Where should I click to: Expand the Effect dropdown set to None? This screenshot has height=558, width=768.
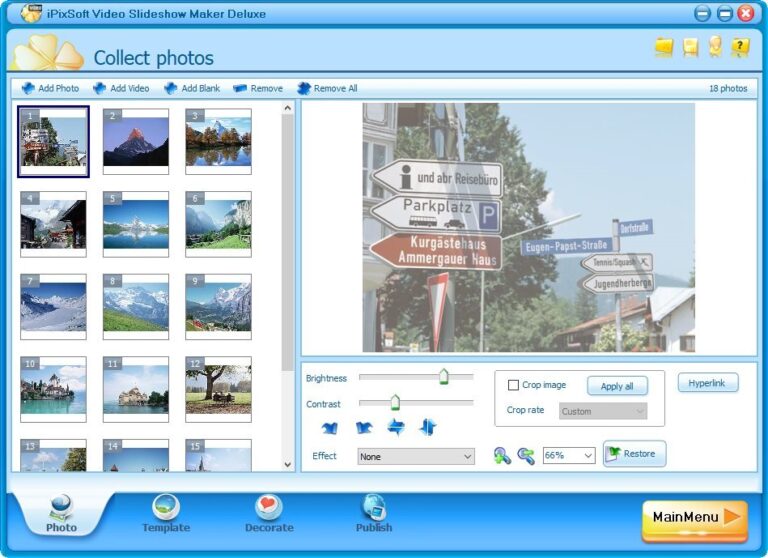(x=416, y=456)
